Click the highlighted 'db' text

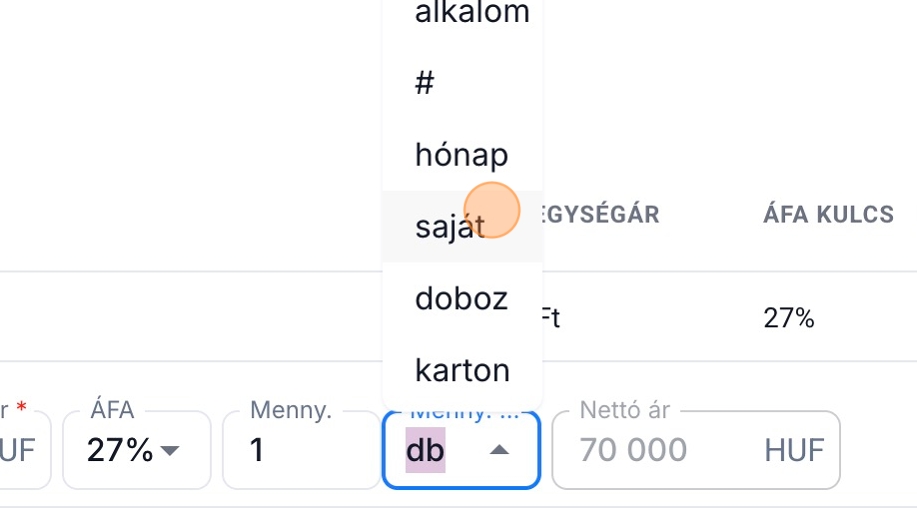[x=425, y=451]
